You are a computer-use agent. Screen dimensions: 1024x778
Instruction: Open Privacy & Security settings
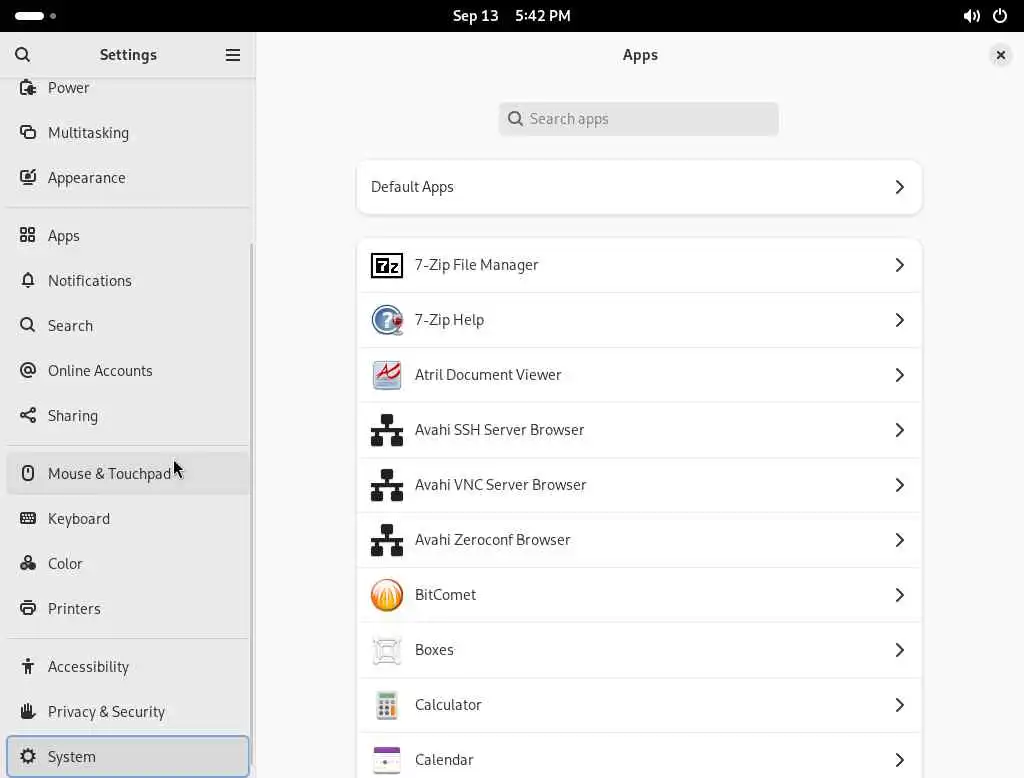pos(106,712)
